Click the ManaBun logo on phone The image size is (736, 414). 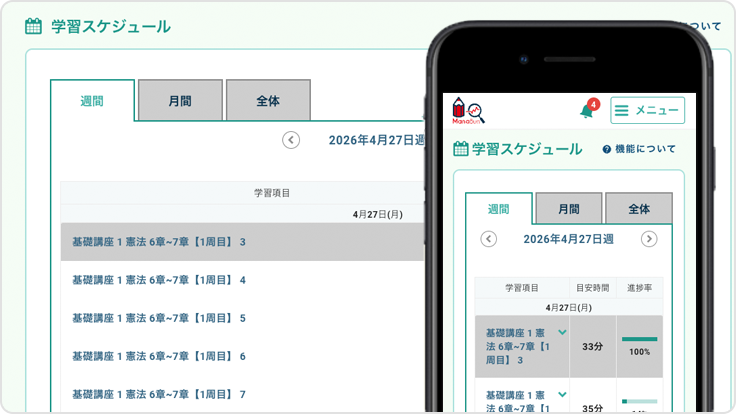pyautogui.click(x=468, y=111)
